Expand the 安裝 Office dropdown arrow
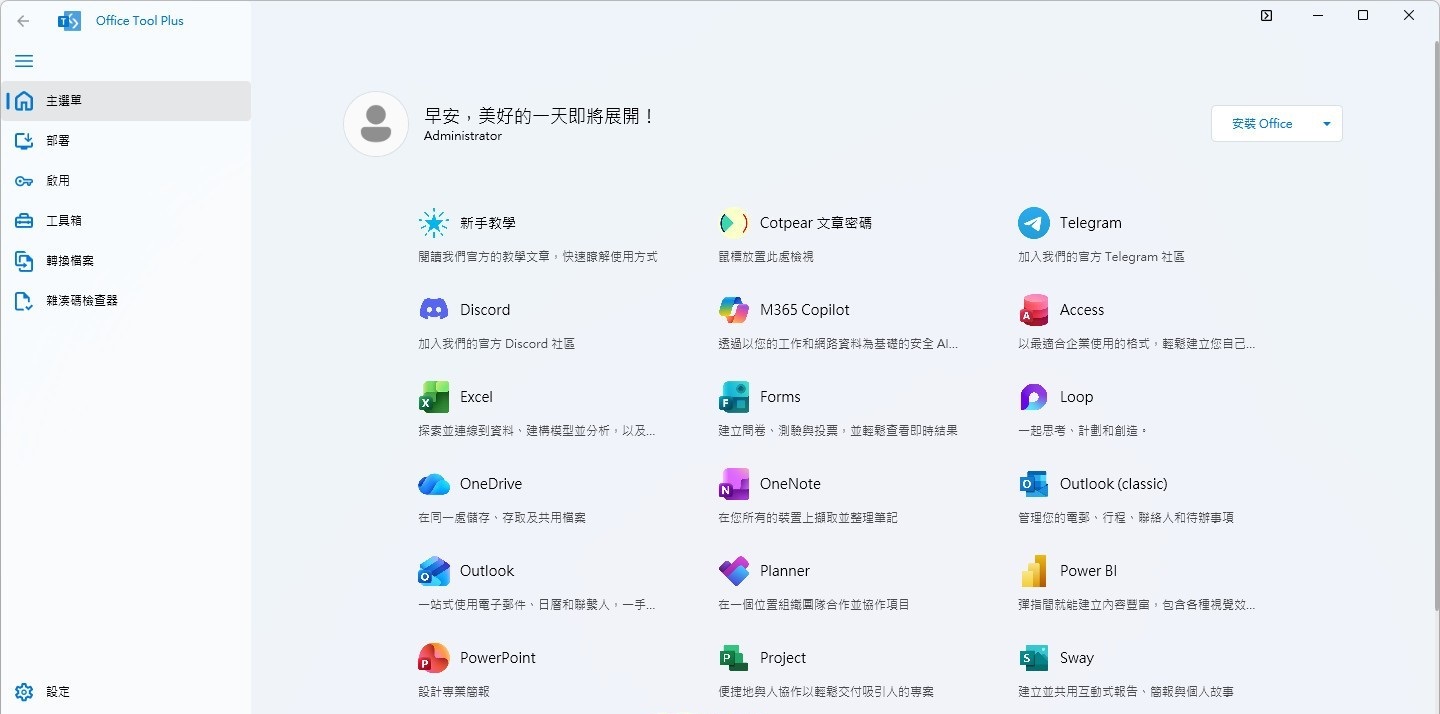 (1327, 124)
